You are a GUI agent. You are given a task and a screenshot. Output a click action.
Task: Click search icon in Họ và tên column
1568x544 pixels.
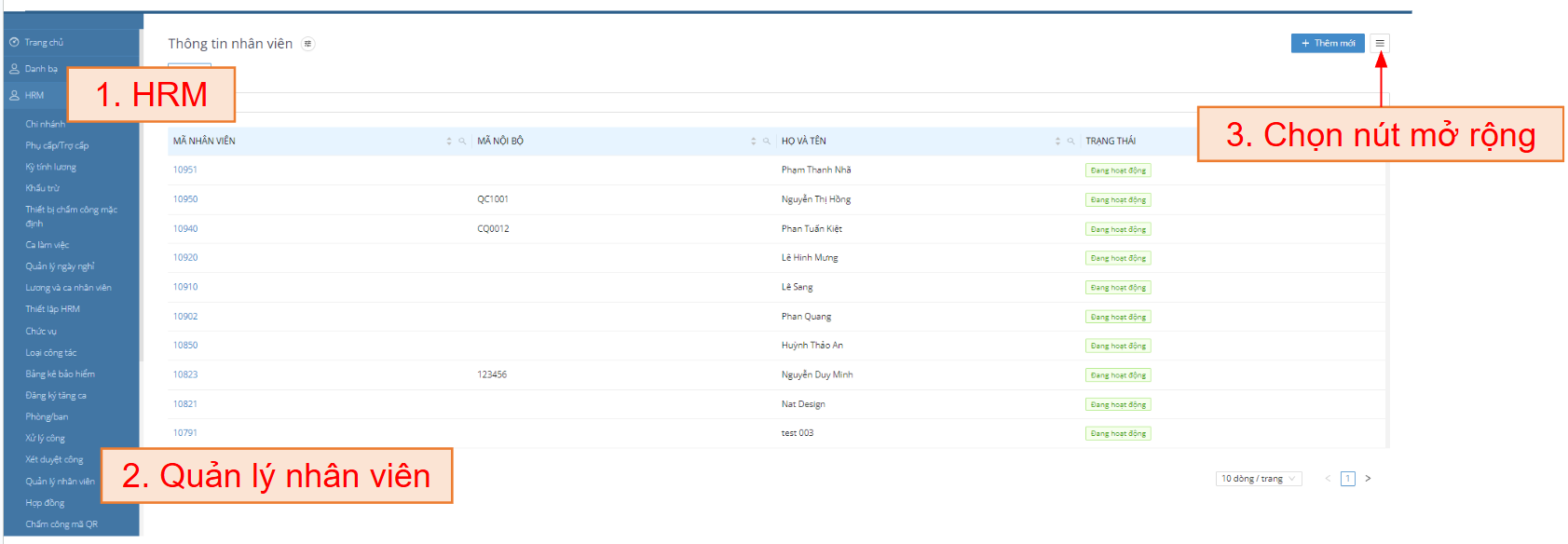[x=1071, y=142]
